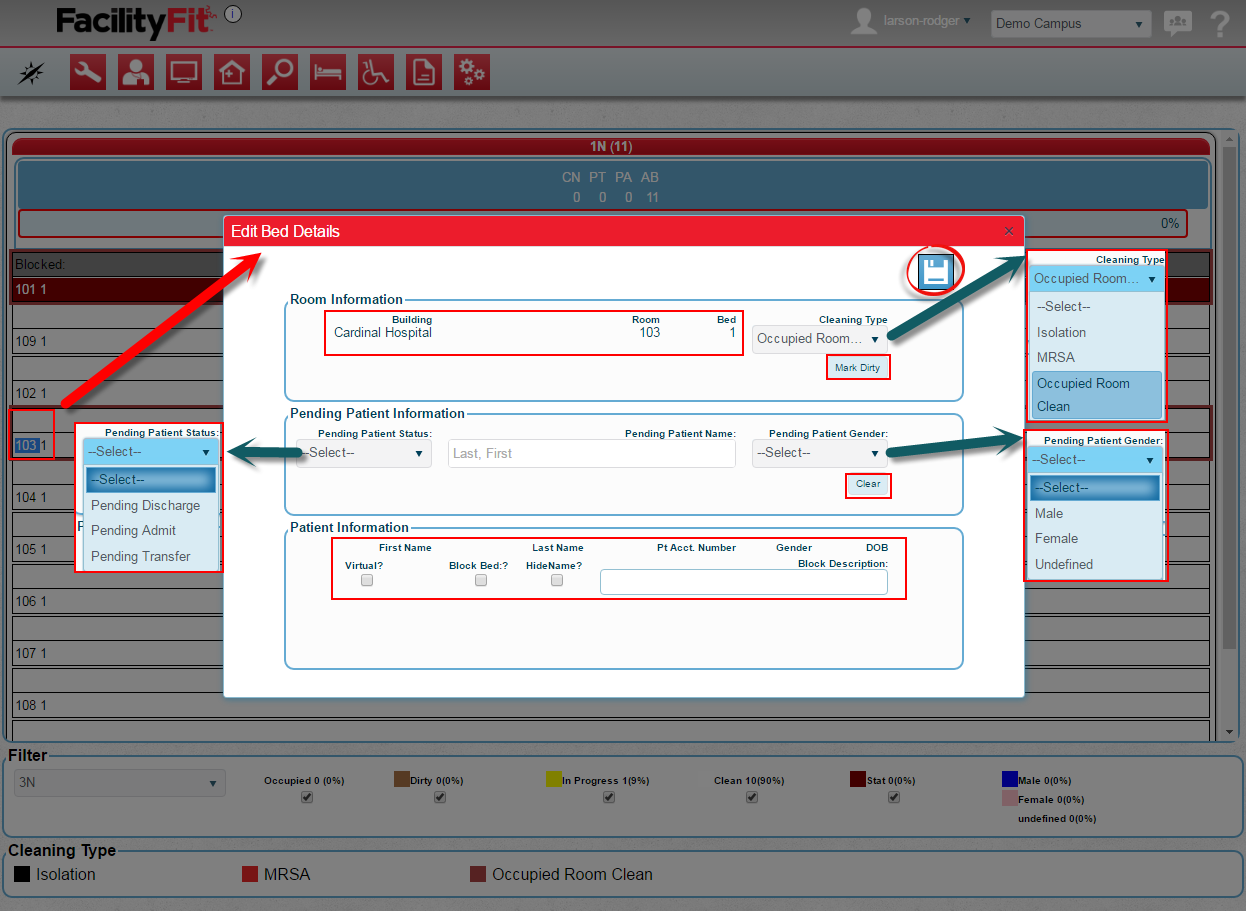
Task: Toggle the HideName? checkbox
Action: 557,580
